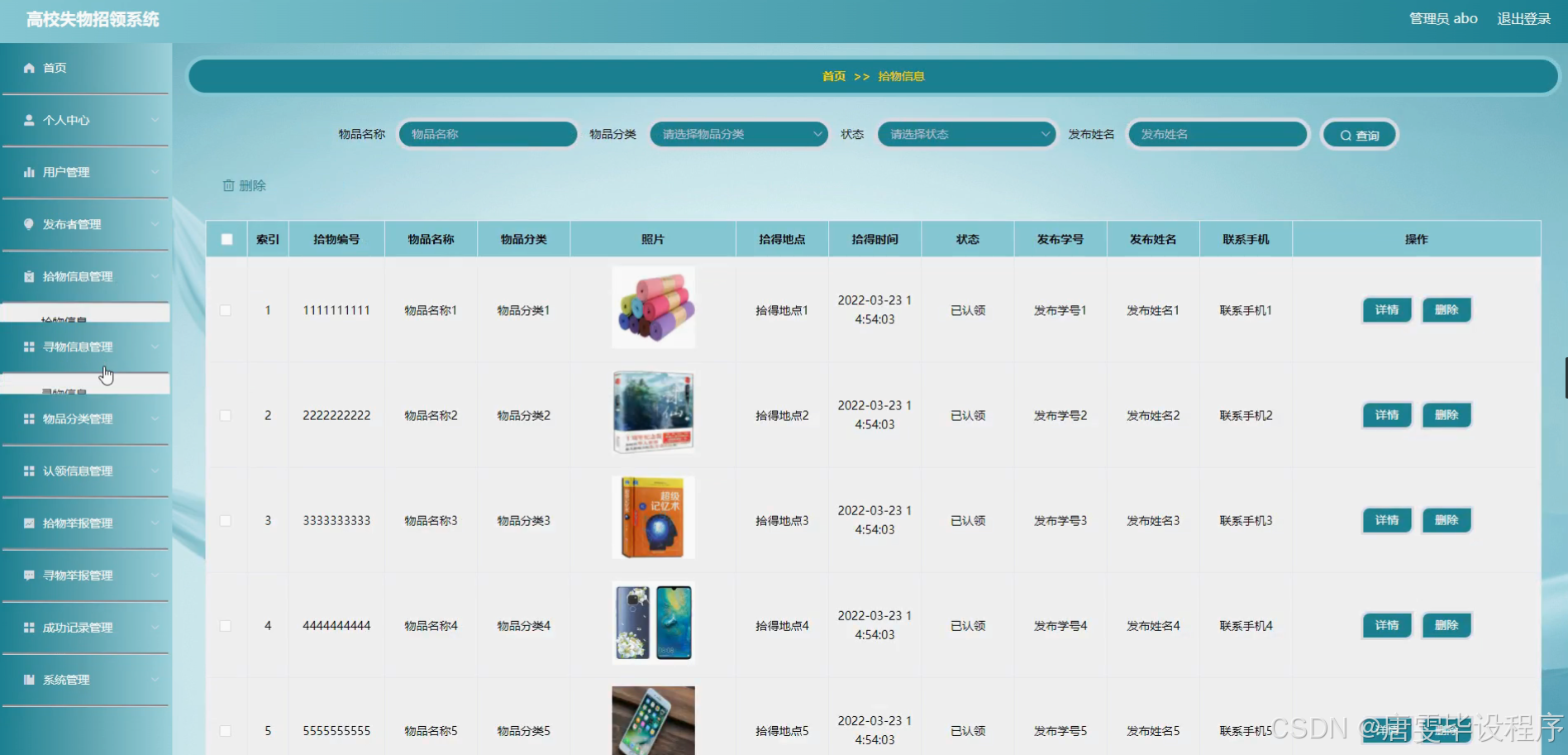1568x755 pixels.
Task: Click the grid icon beside 物品分类管理
Action: (29, 418)
